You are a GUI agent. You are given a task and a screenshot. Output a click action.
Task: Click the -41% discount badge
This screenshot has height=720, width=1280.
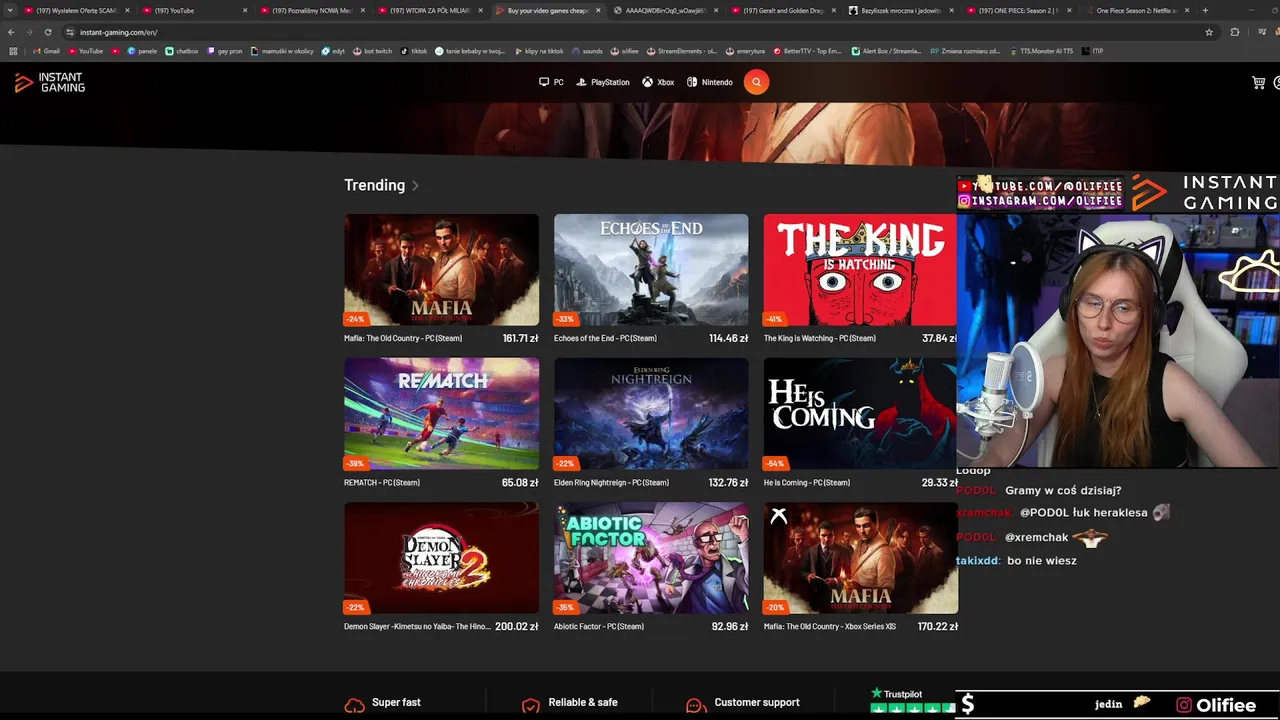pyautogui.click(x=775, y=320)
